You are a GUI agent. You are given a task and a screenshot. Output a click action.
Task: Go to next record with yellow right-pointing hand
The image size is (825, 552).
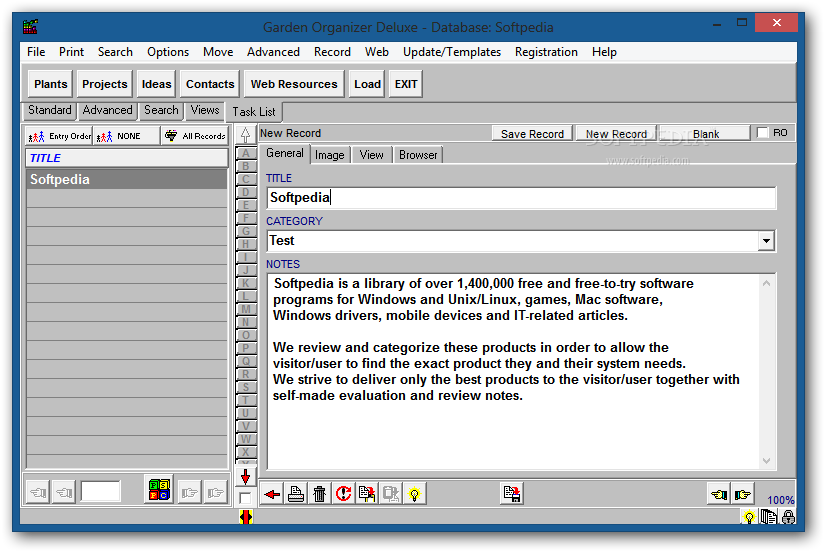[x=742, y=494]
